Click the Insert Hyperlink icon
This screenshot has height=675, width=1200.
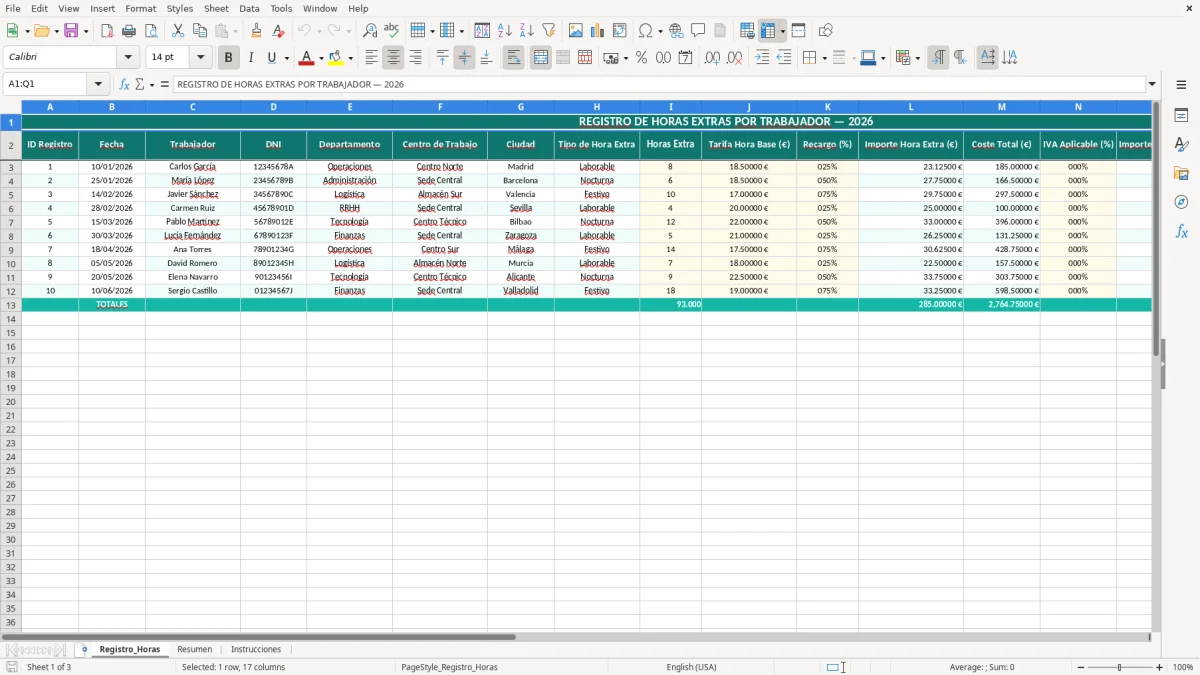(677, 31)
